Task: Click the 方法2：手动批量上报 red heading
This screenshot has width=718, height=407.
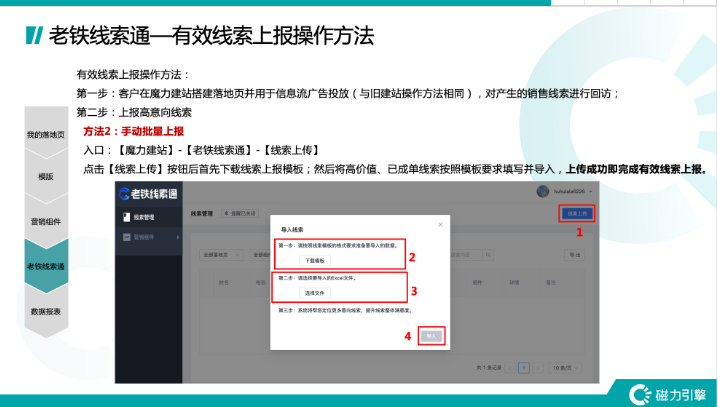Action: point(133,131)
